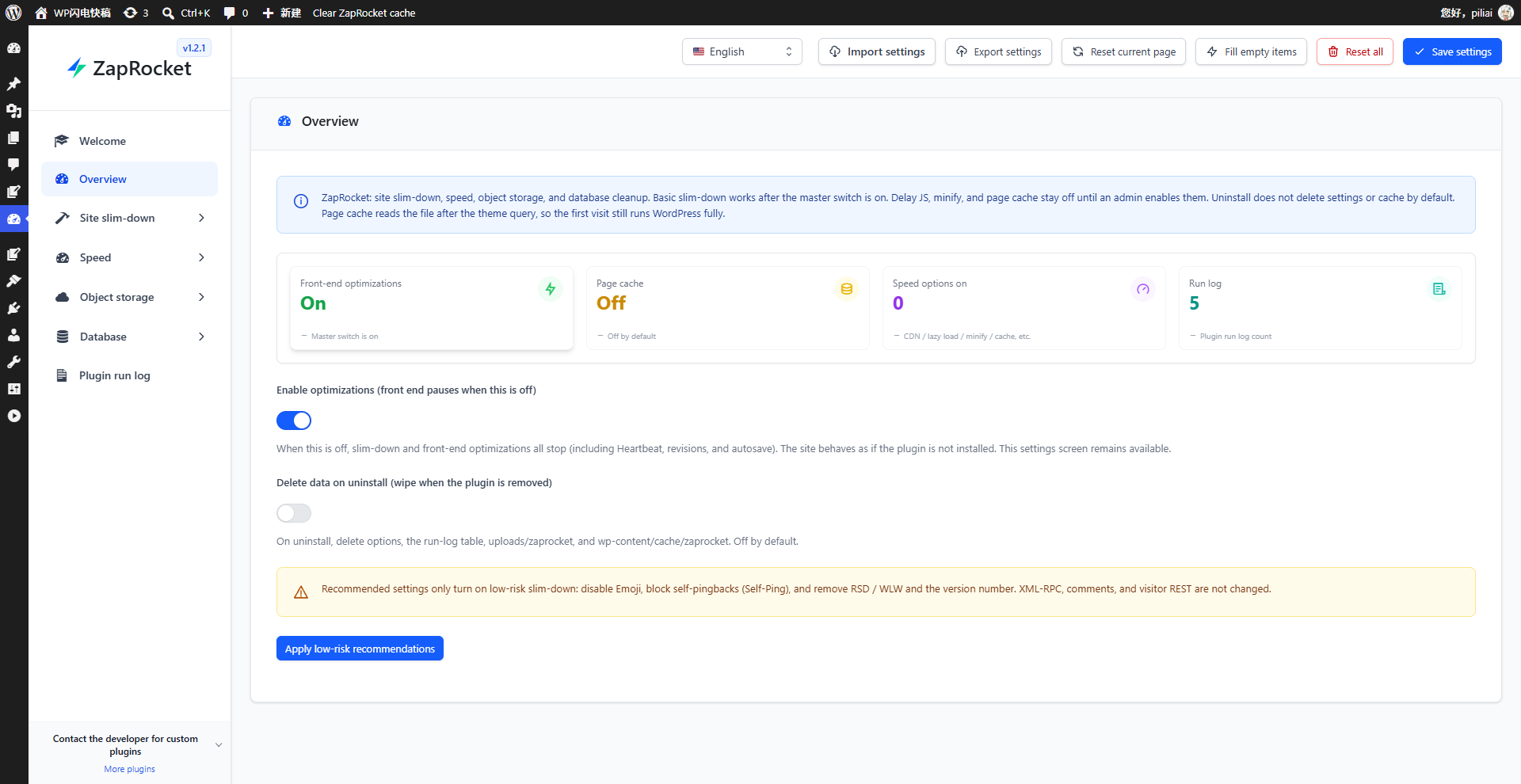Open Plugins via the plug icon
1521x784 pixels.
click(13, 308)
